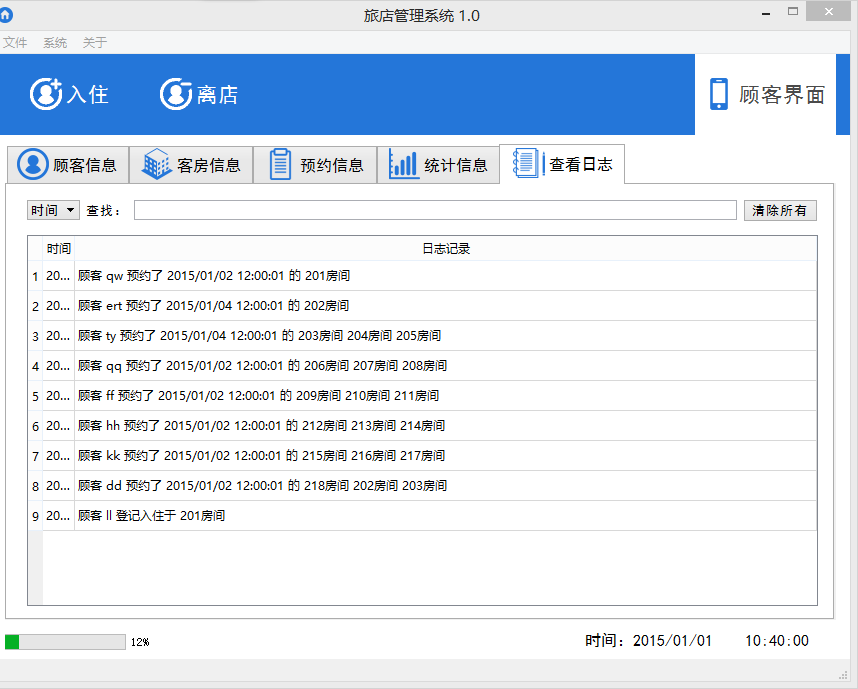Click the 12% progress label
This screenshot has width=858, height=689.
coord(140,642)
